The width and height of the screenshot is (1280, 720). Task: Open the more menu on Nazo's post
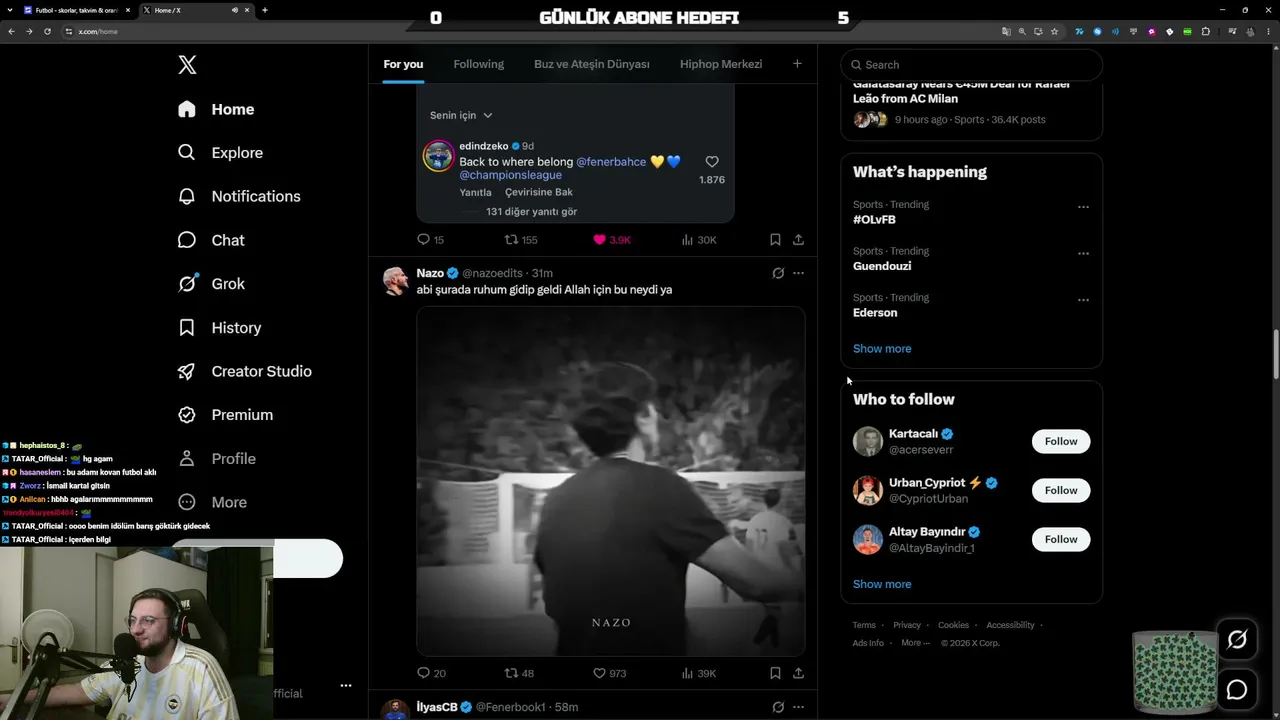(798, 273)
